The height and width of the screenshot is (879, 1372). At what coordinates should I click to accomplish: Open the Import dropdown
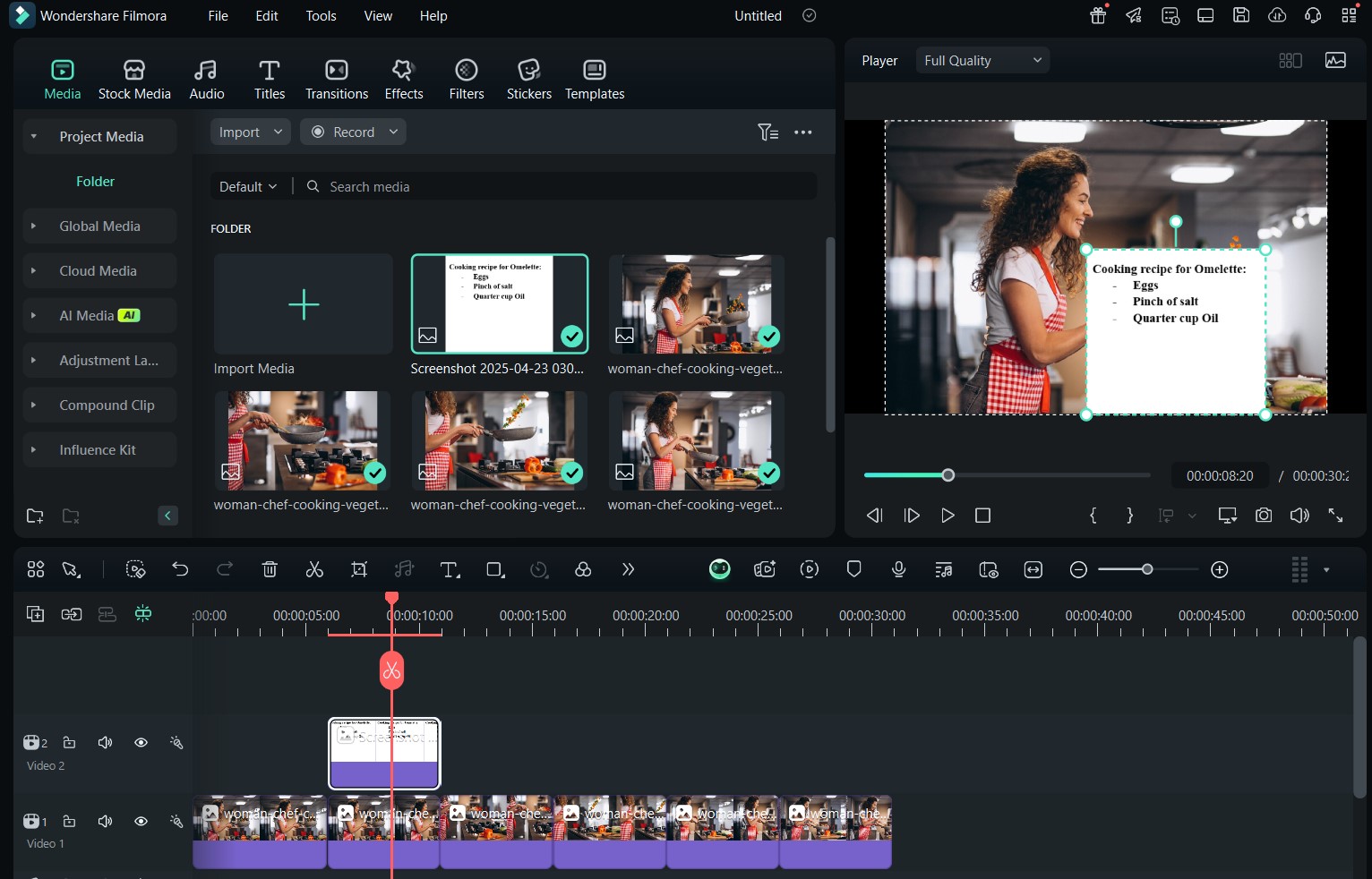point(251,132)
